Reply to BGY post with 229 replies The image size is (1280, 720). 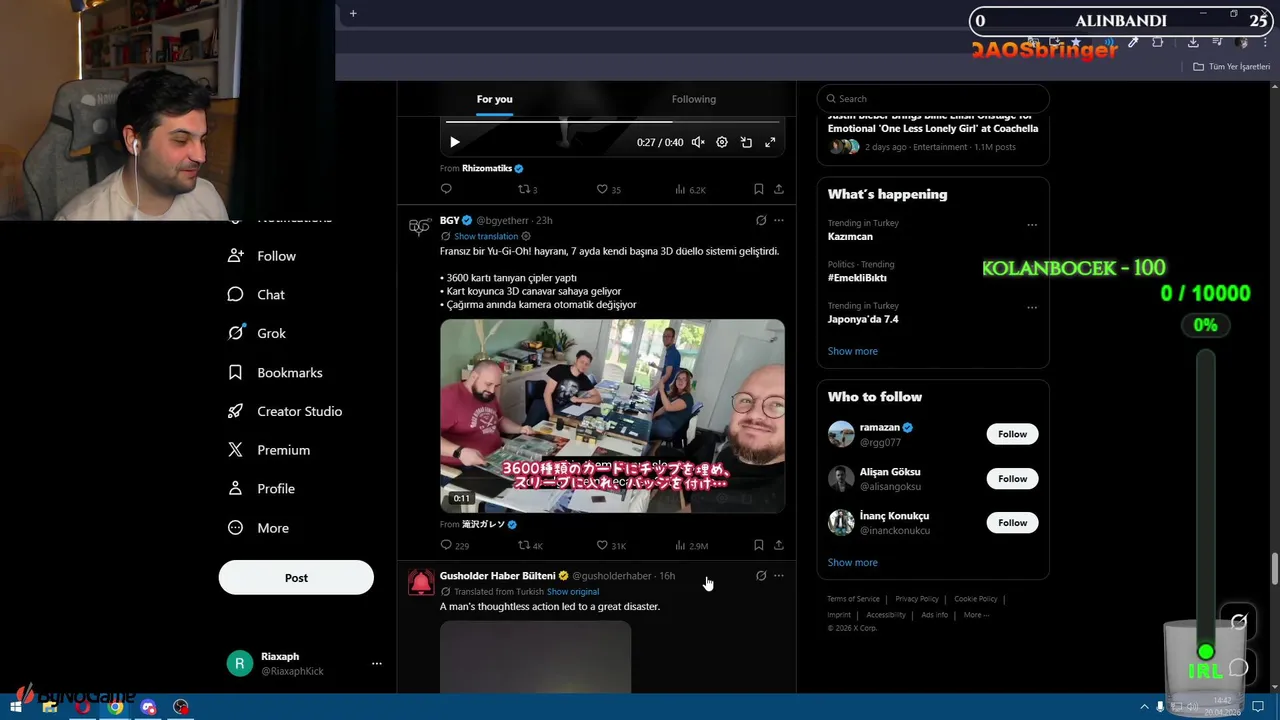pos(454,545)
